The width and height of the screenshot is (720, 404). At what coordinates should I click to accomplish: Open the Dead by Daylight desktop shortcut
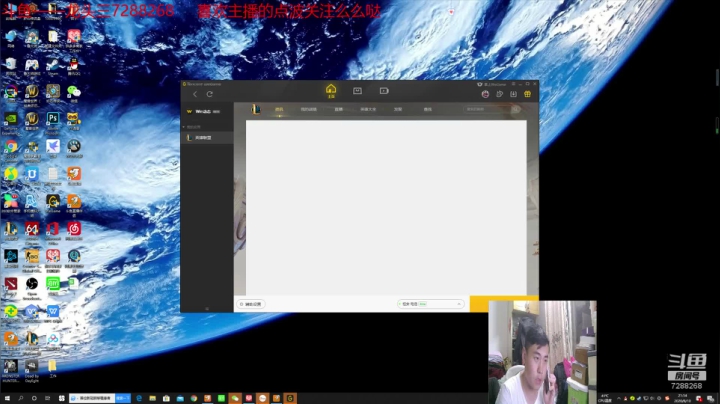[32, 370]
